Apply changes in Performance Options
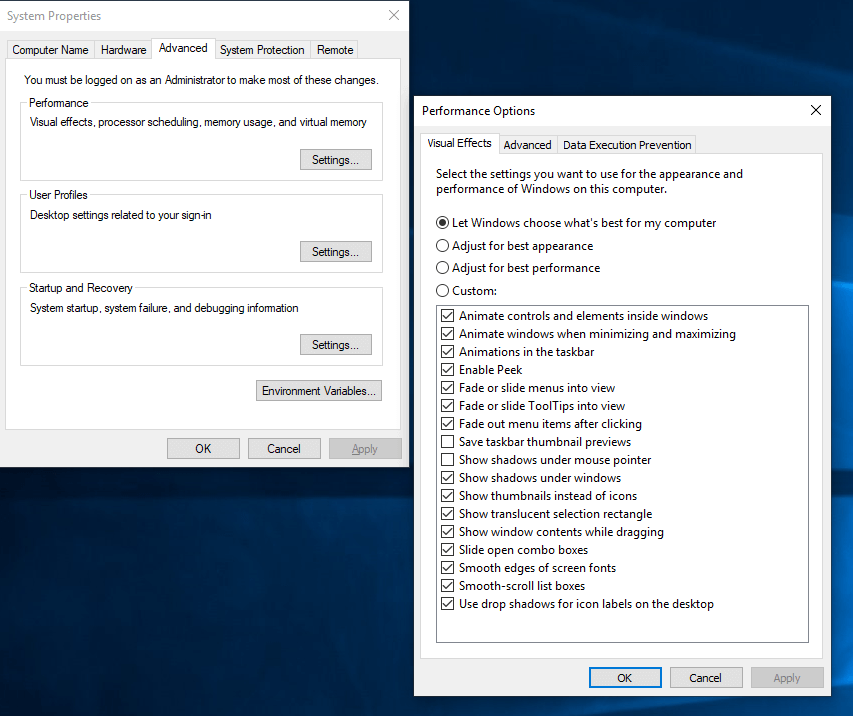This screenshot has width=853, height=716. 787,677
